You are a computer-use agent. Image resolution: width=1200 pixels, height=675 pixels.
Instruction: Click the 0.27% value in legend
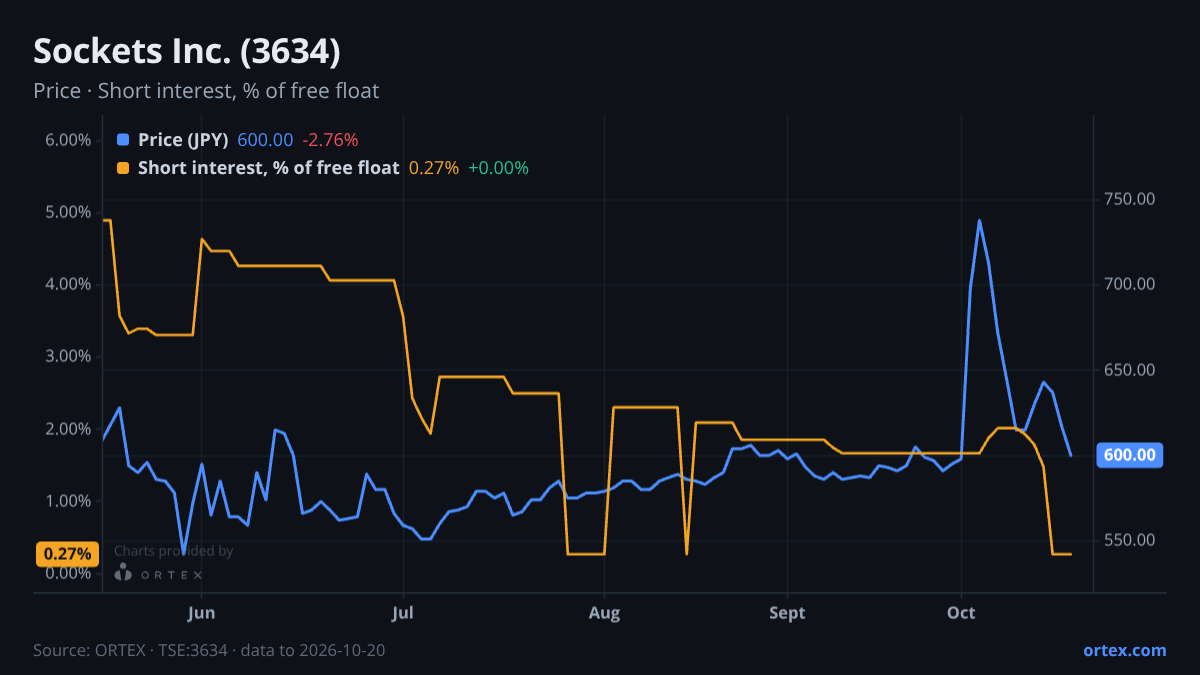click(434, 168)
